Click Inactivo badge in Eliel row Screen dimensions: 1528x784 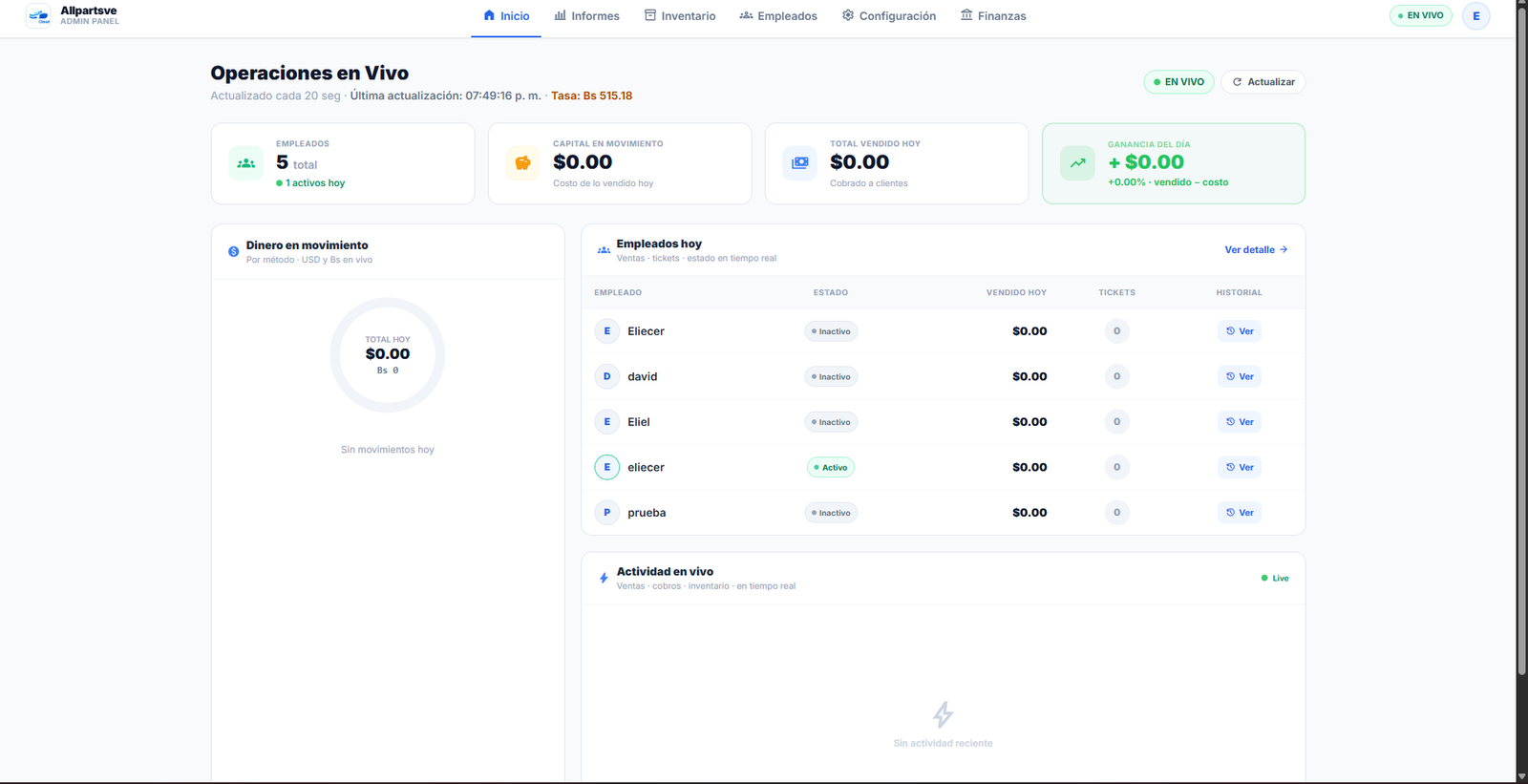[831, 422]
